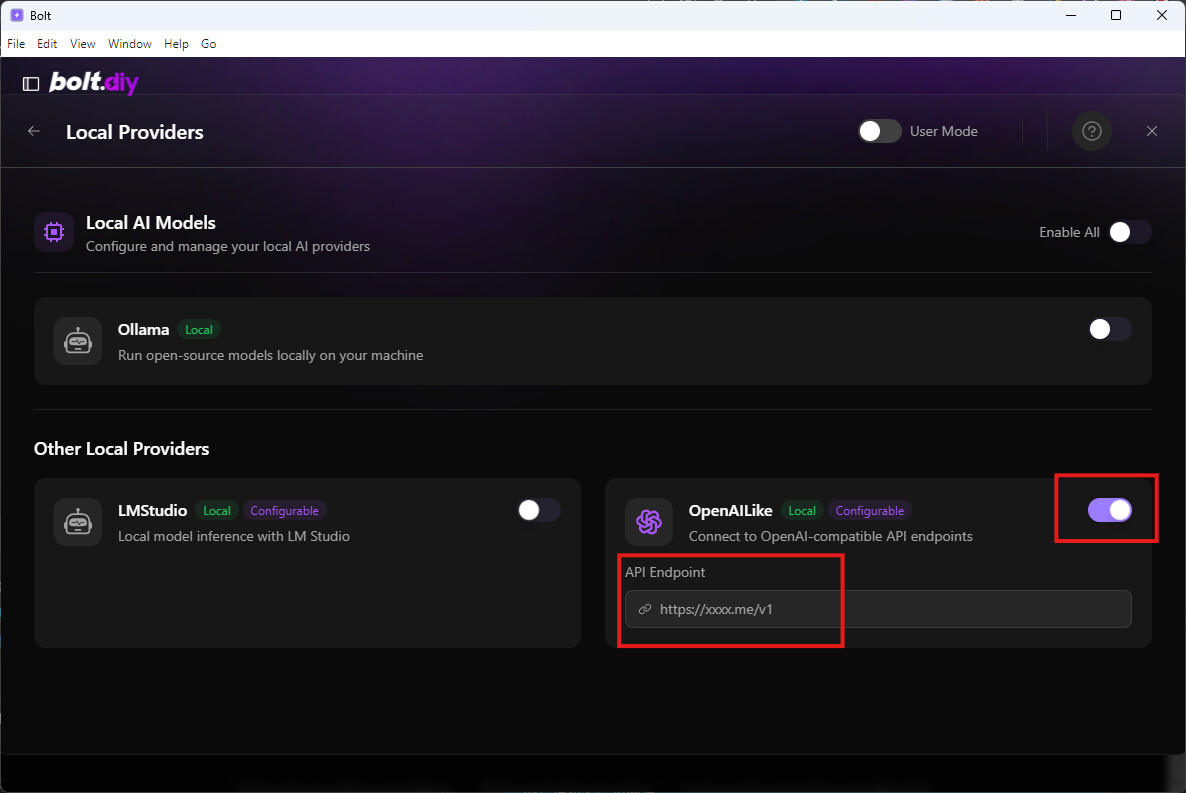The height and width of the screenshot is (793, 1186).
Task: Click the Configurable badge next to LMStudio
Action: (284, 511)
